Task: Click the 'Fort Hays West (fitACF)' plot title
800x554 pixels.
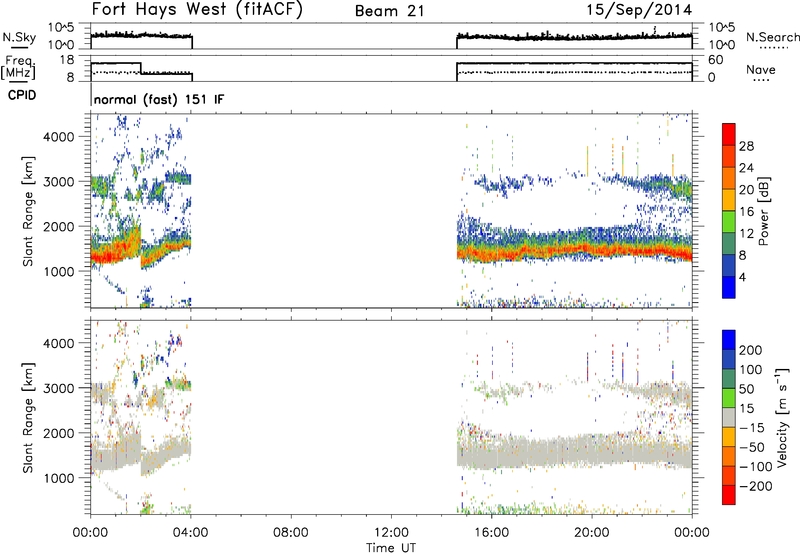Action: point(197,9)
